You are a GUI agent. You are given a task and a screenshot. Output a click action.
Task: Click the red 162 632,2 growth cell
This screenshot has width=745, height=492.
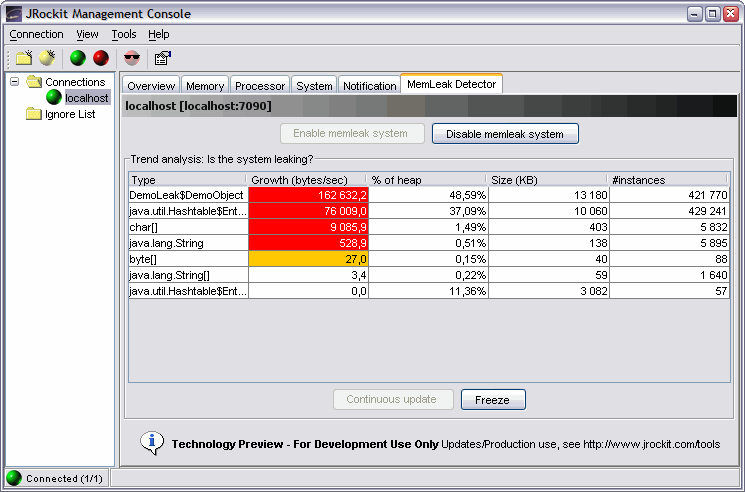pyautogui.click(x=308, y=195)
